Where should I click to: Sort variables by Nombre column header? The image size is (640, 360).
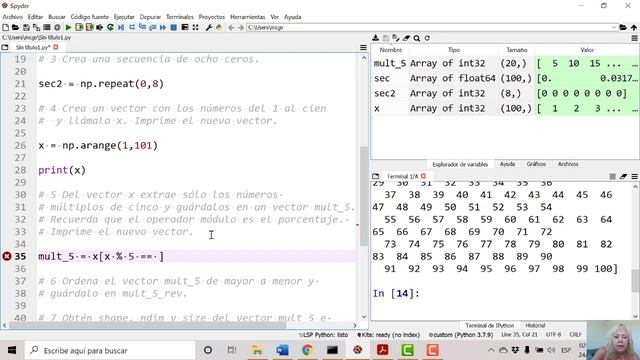[x=391, y=50]
